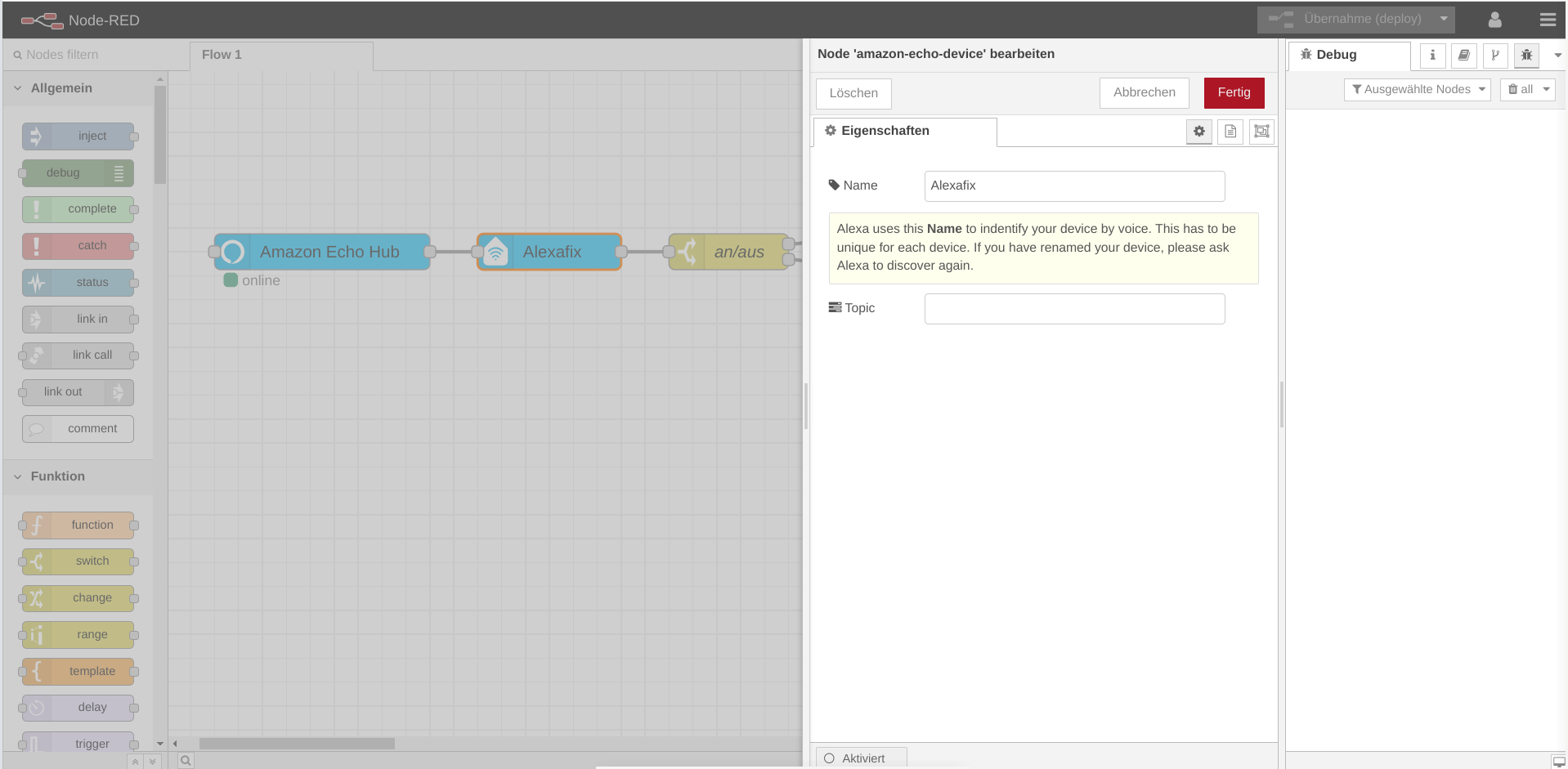1568x769 pixels.
Task: Show node description document icon
Action: click(x=1230, y=132)
